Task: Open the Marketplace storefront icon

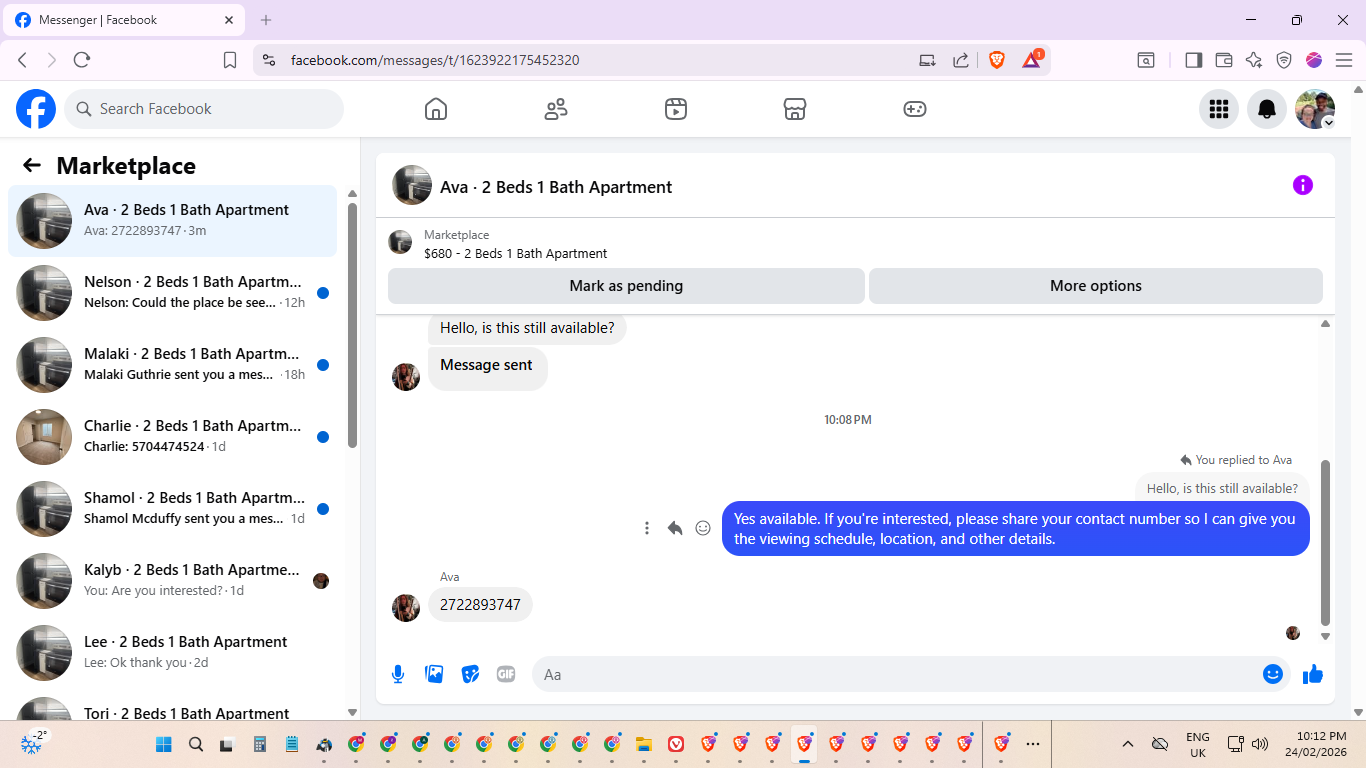Action: 795,109
